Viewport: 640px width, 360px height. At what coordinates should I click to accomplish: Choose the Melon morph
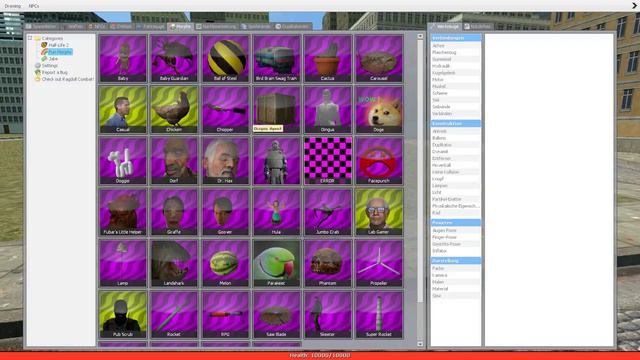pyautogui.click(x=225, y=264)
